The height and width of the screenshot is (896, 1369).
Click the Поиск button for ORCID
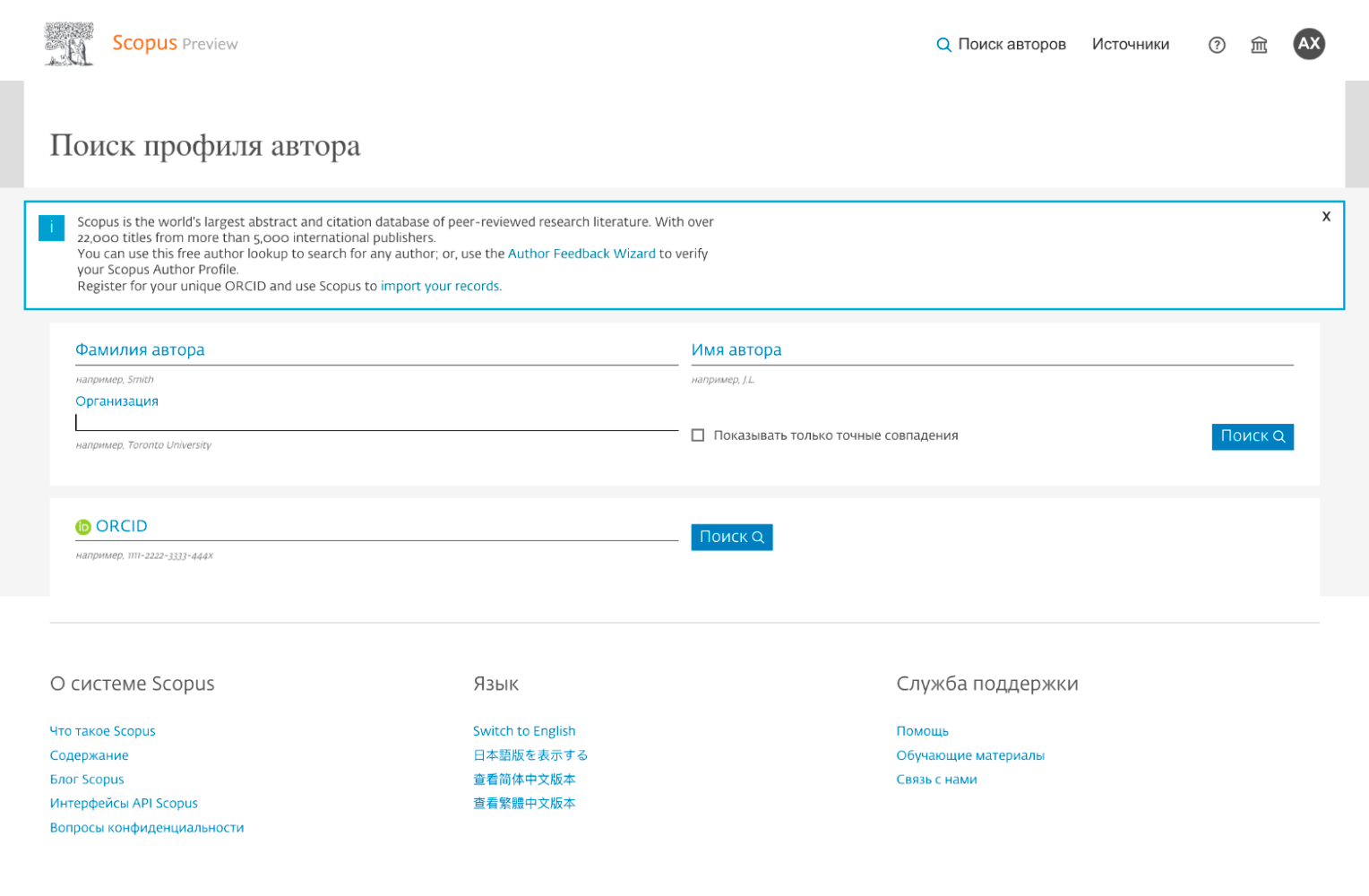click(x=731, y=537)
